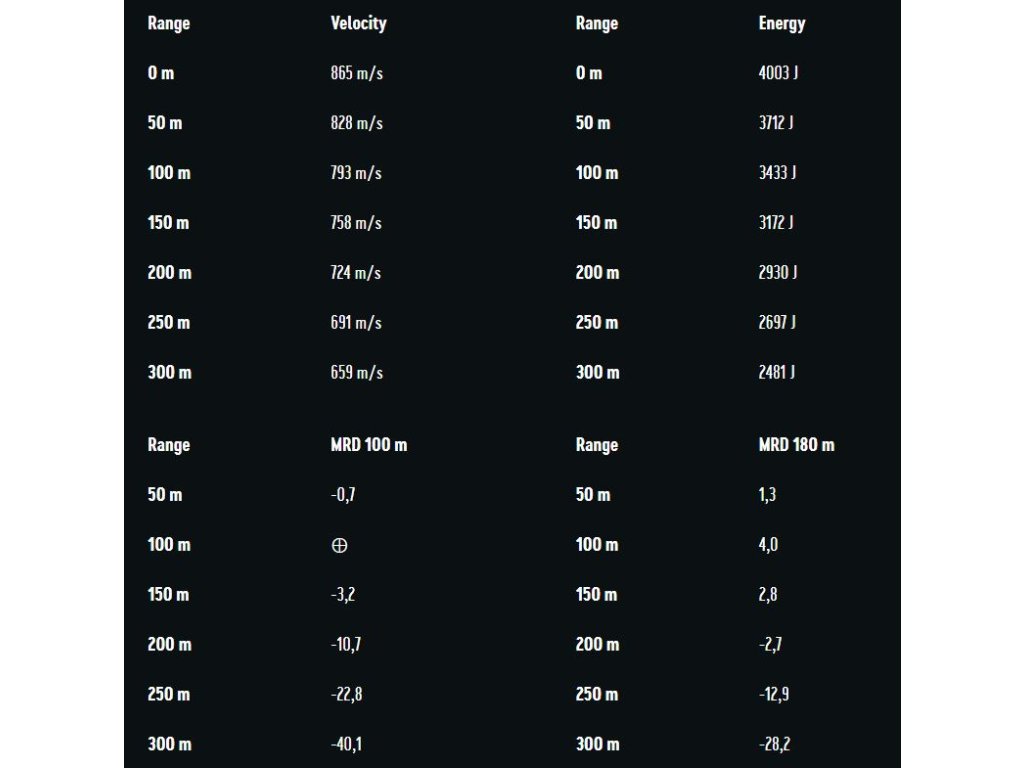This screenshot has height=768, width=1024.
Task: Click the 3433 J energy value
Action: tap(777, 172)
